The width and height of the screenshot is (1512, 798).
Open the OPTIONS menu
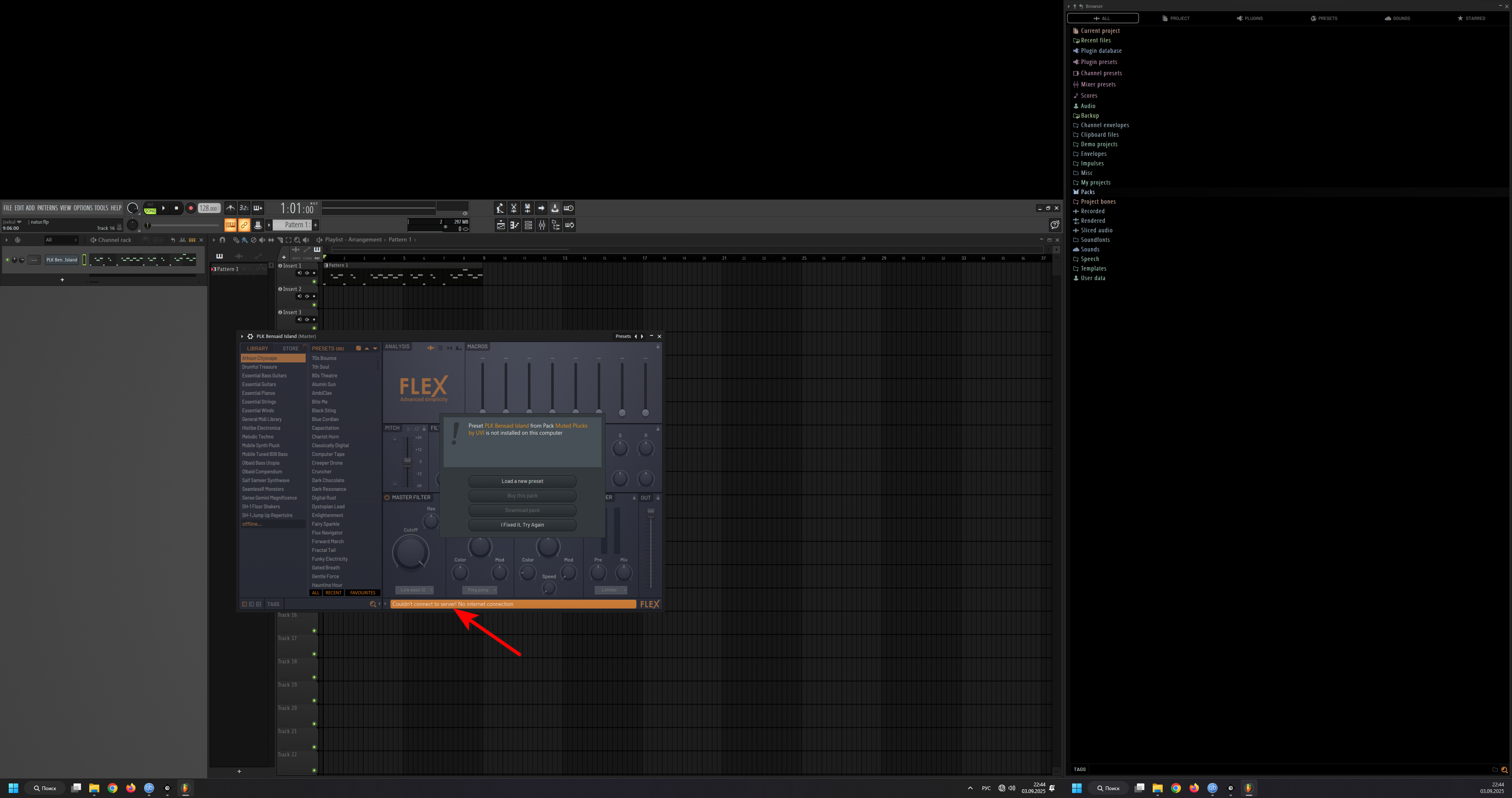pyautogui.click(x=83, y=208)
